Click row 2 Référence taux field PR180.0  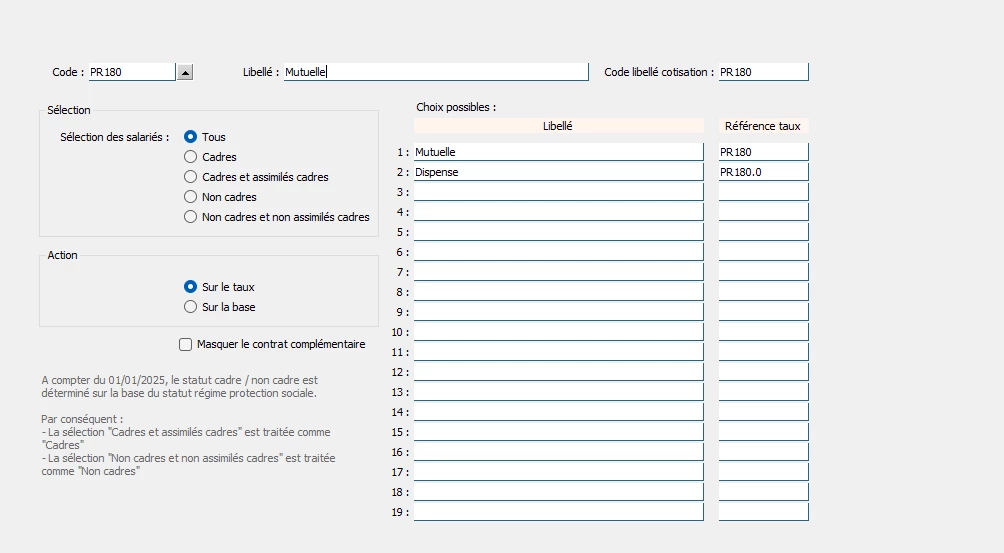click(x=762, y=172)
